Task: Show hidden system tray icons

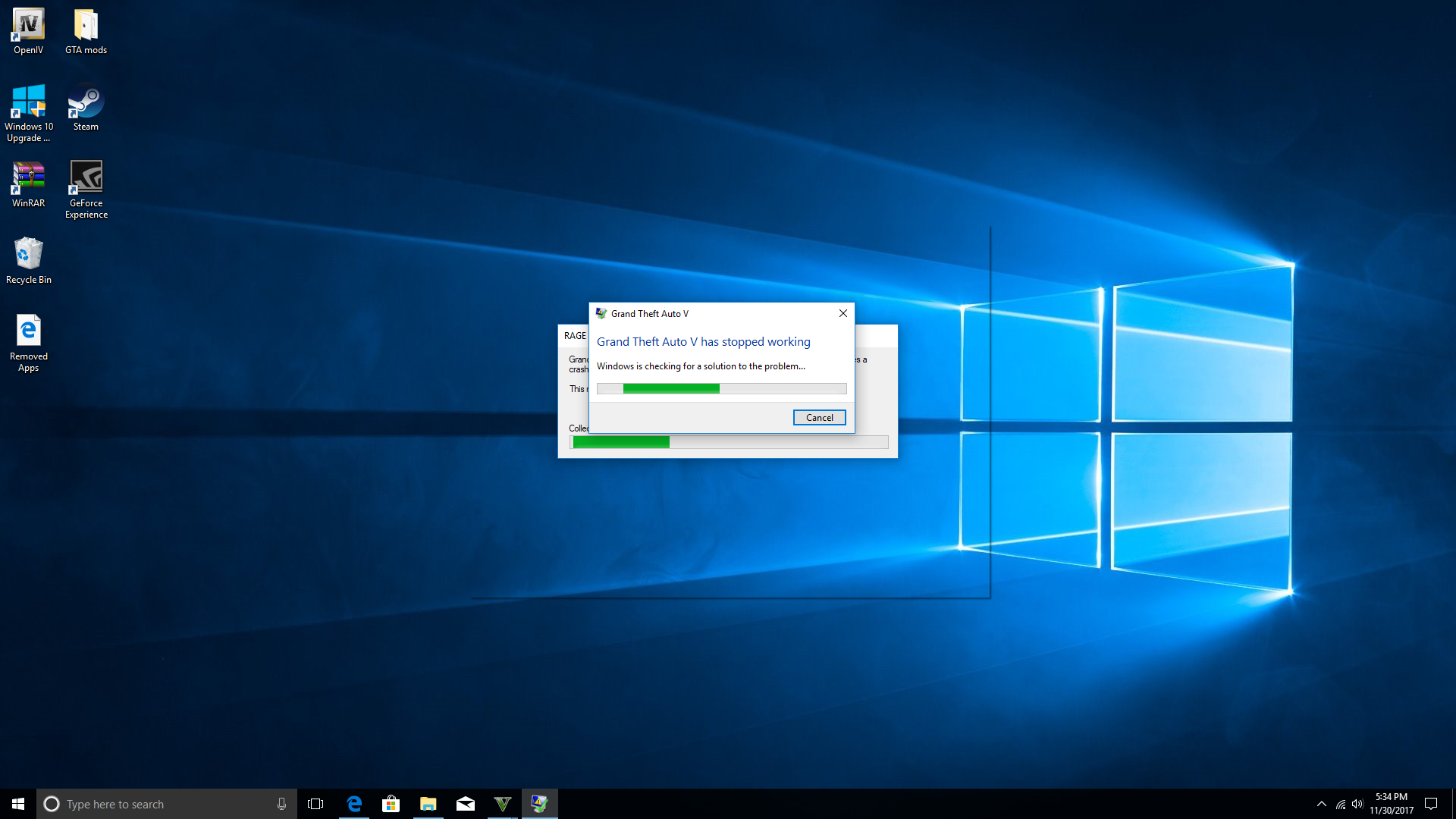Action: coord(1321,804)
